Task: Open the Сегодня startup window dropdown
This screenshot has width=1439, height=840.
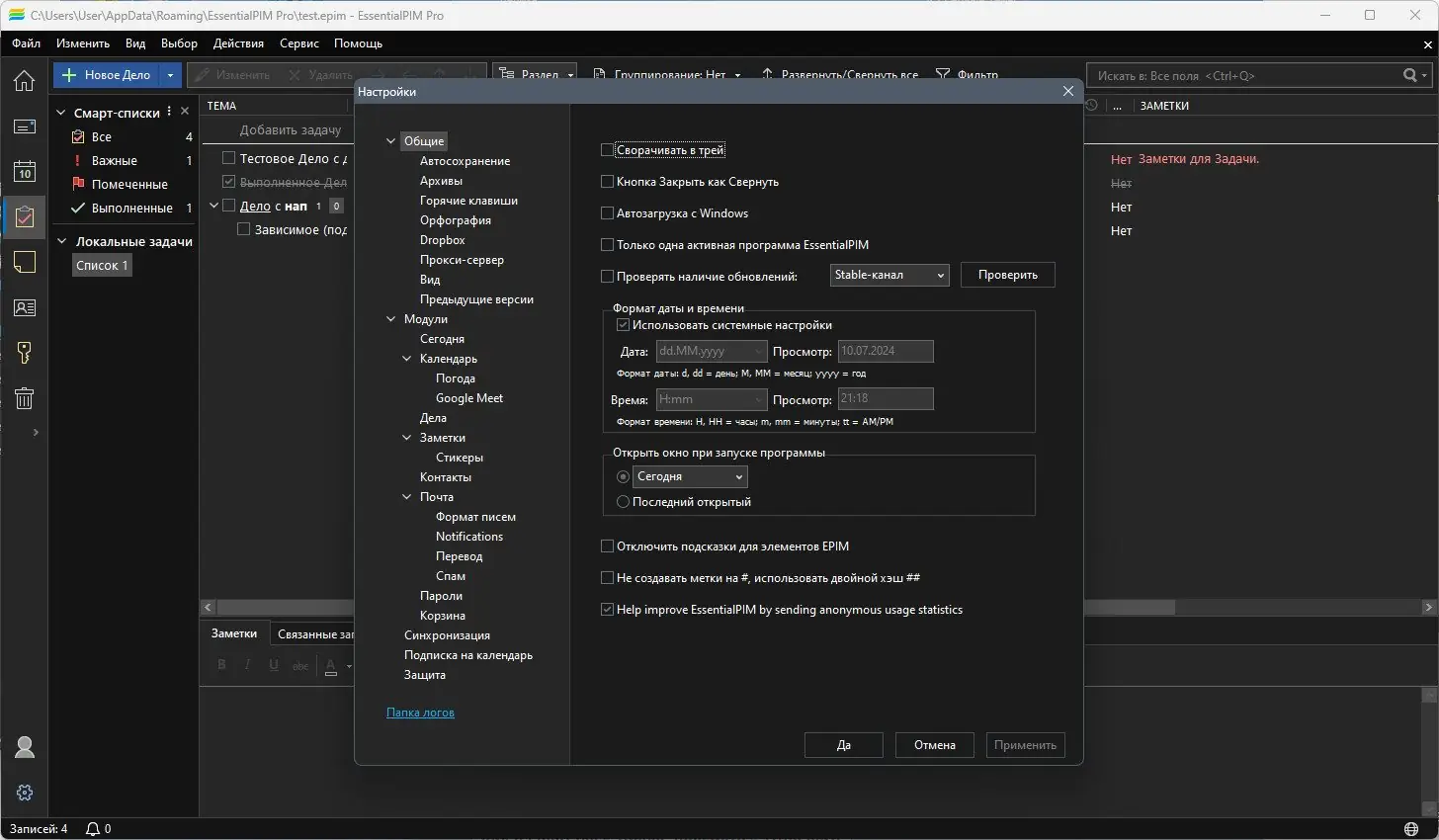Action: pos(690,476)
